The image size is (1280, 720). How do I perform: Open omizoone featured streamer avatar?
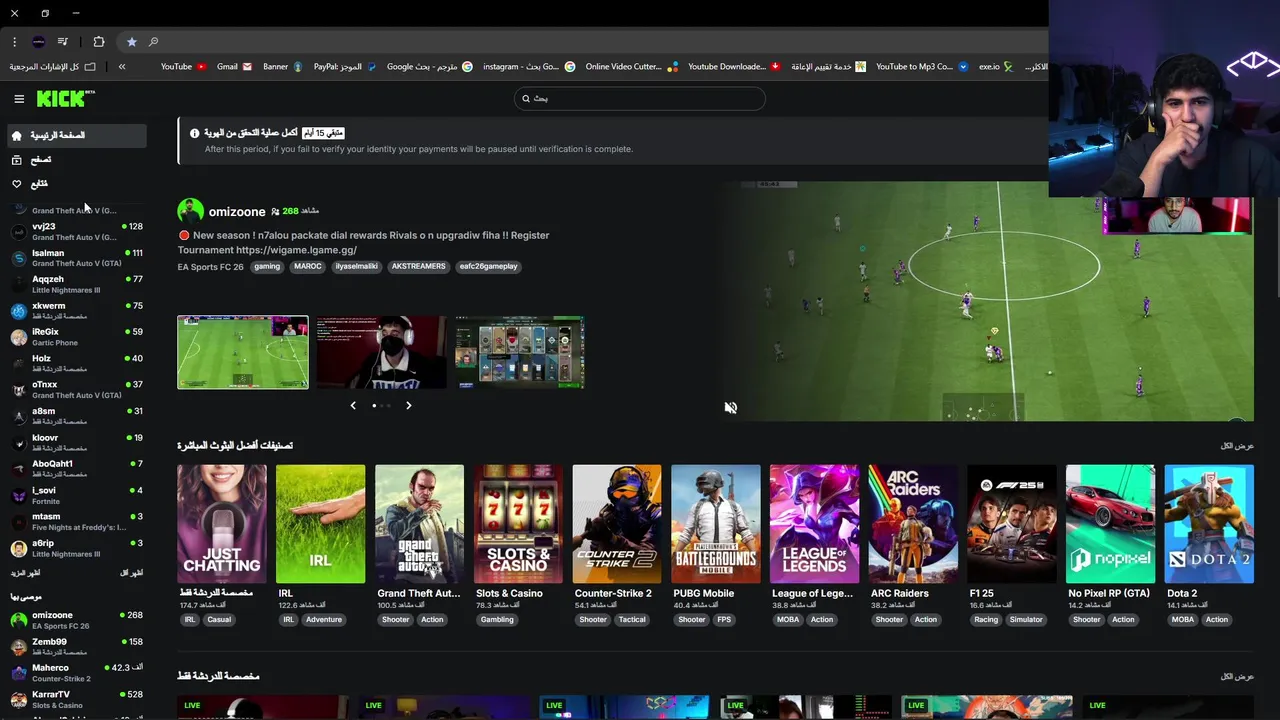[190, 211]
